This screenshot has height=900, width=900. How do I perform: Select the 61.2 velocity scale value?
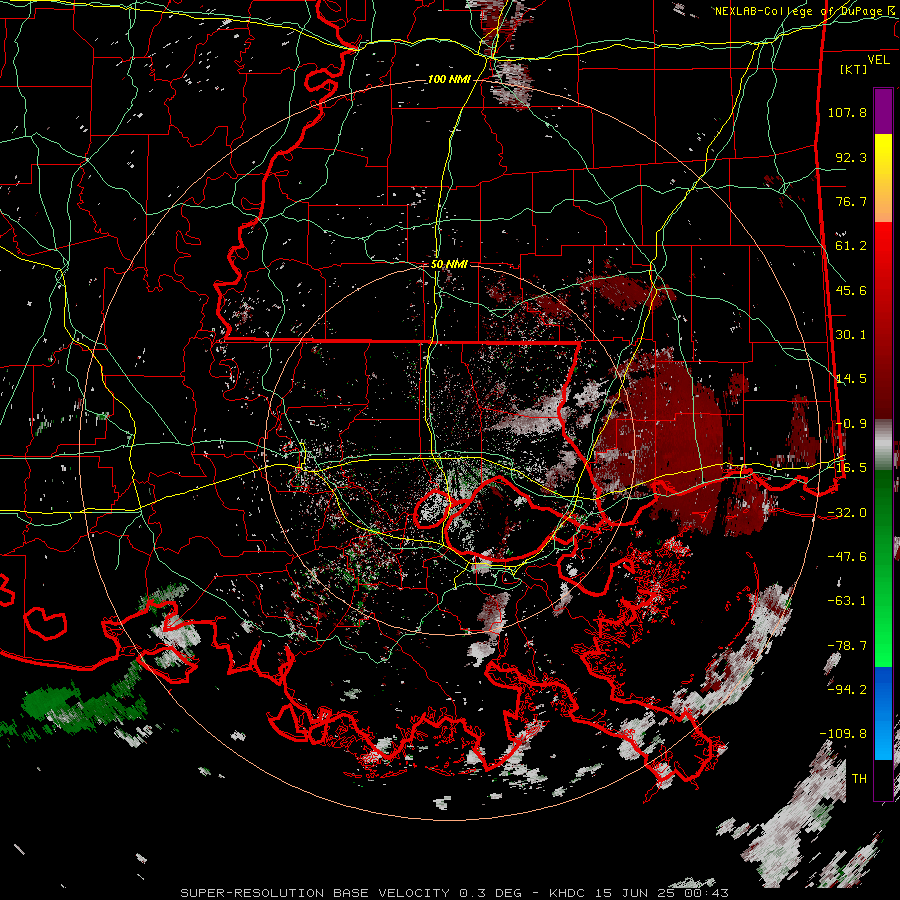click(851, 246)
